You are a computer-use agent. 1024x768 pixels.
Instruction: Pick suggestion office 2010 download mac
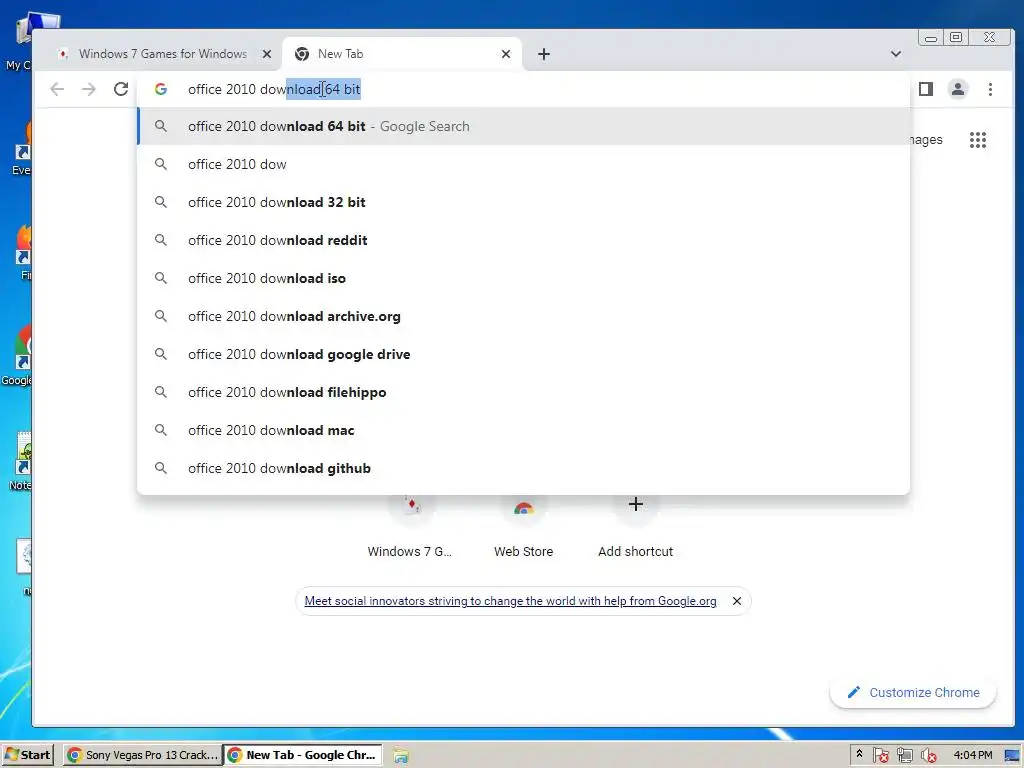(523, 430)
